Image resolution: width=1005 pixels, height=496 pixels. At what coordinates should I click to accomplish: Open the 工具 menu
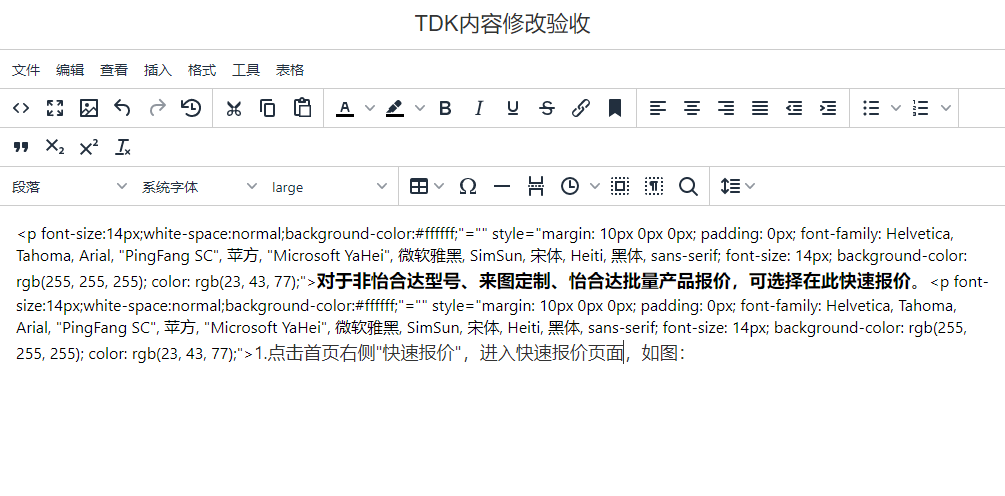coord(246,70)
